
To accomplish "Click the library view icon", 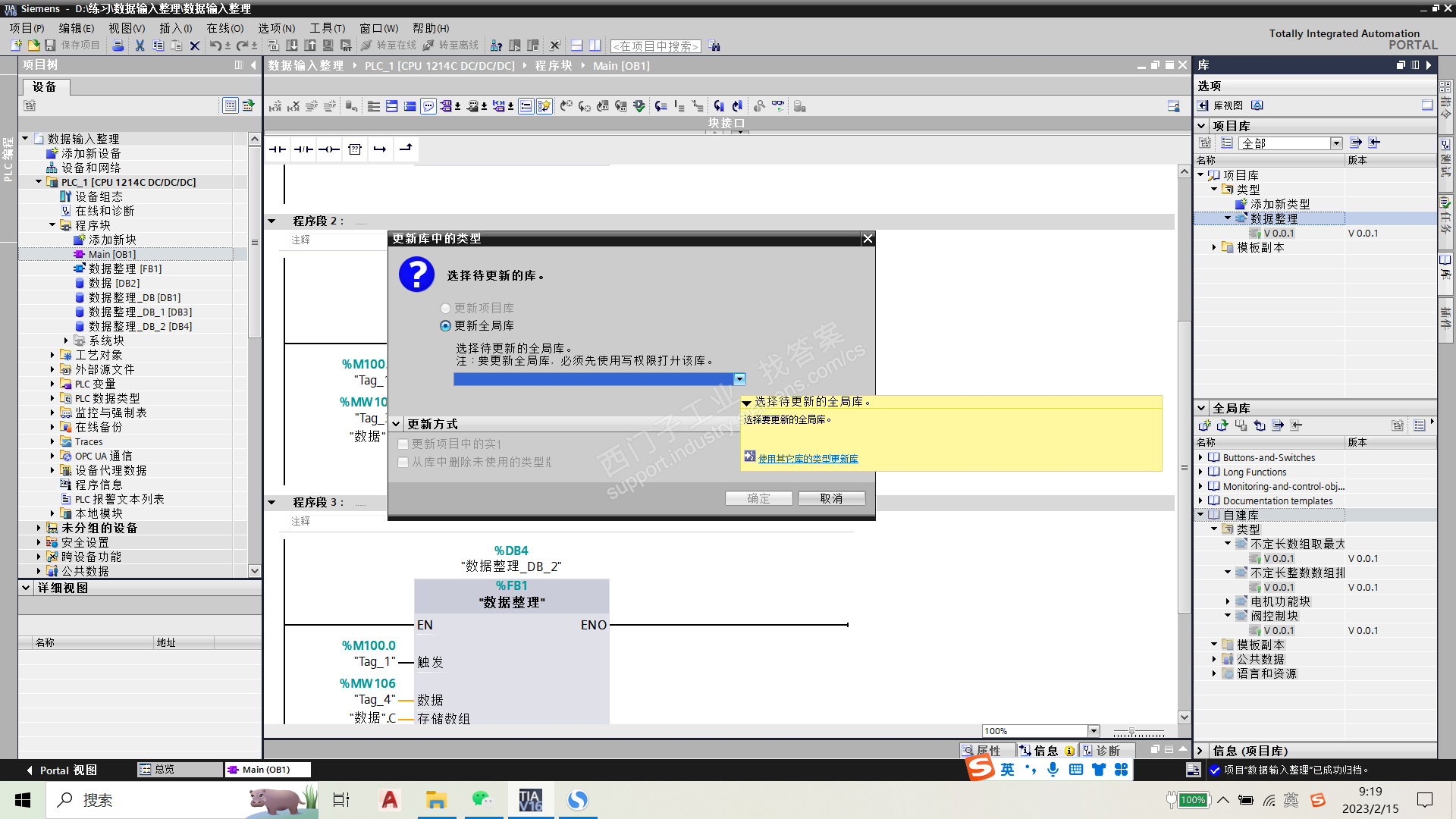I will point(1203,105).
